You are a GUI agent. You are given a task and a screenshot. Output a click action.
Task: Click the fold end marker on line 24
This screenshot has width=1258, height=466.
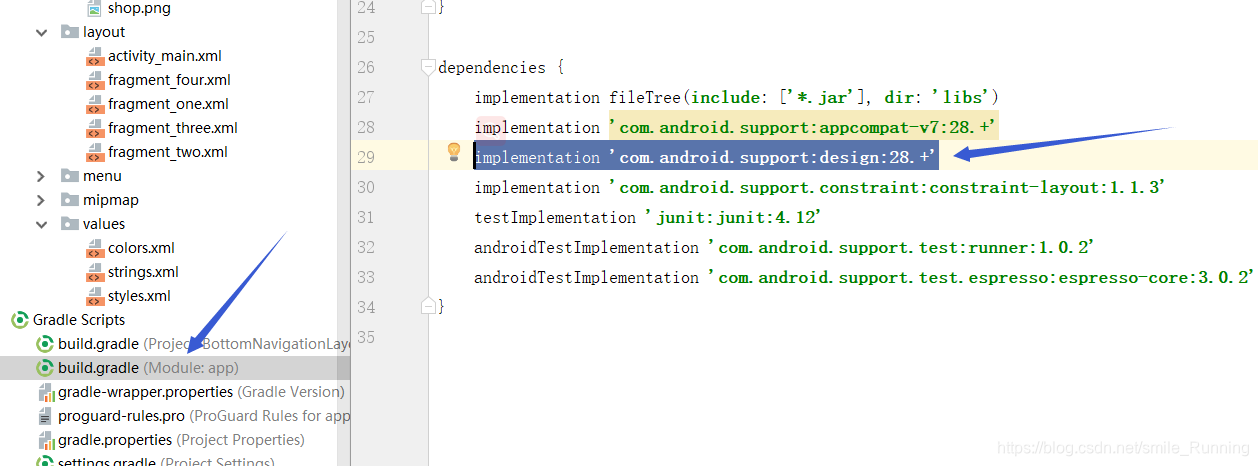[x=429, y=7]
